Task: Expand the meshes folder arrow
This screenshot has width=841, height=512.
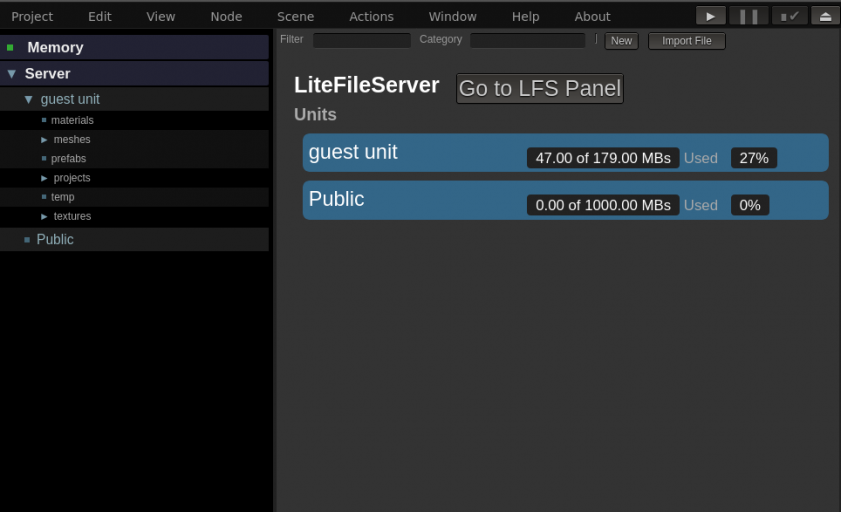Action: point(44,140)
